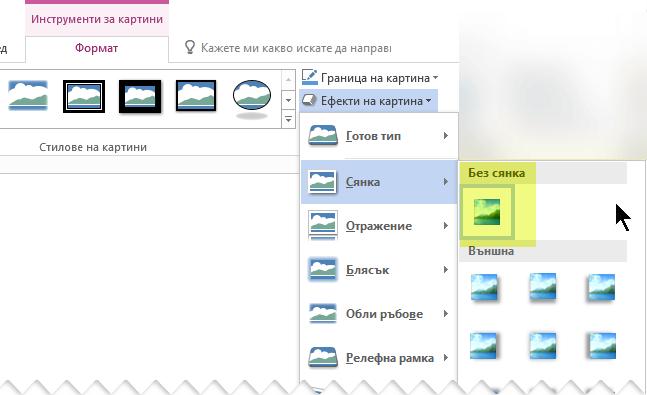
Task: Pick middle outer shadow in second row
Action: click(543, 346)
